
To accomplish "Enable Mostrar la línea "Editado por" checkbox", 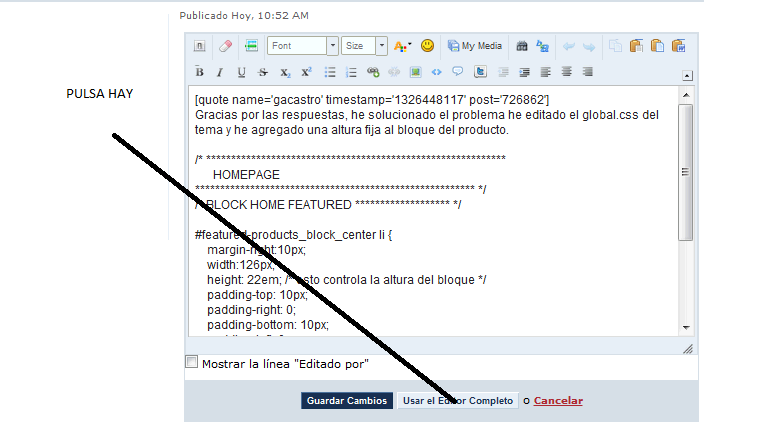I will pyautogui.click(x=192, y=362).
